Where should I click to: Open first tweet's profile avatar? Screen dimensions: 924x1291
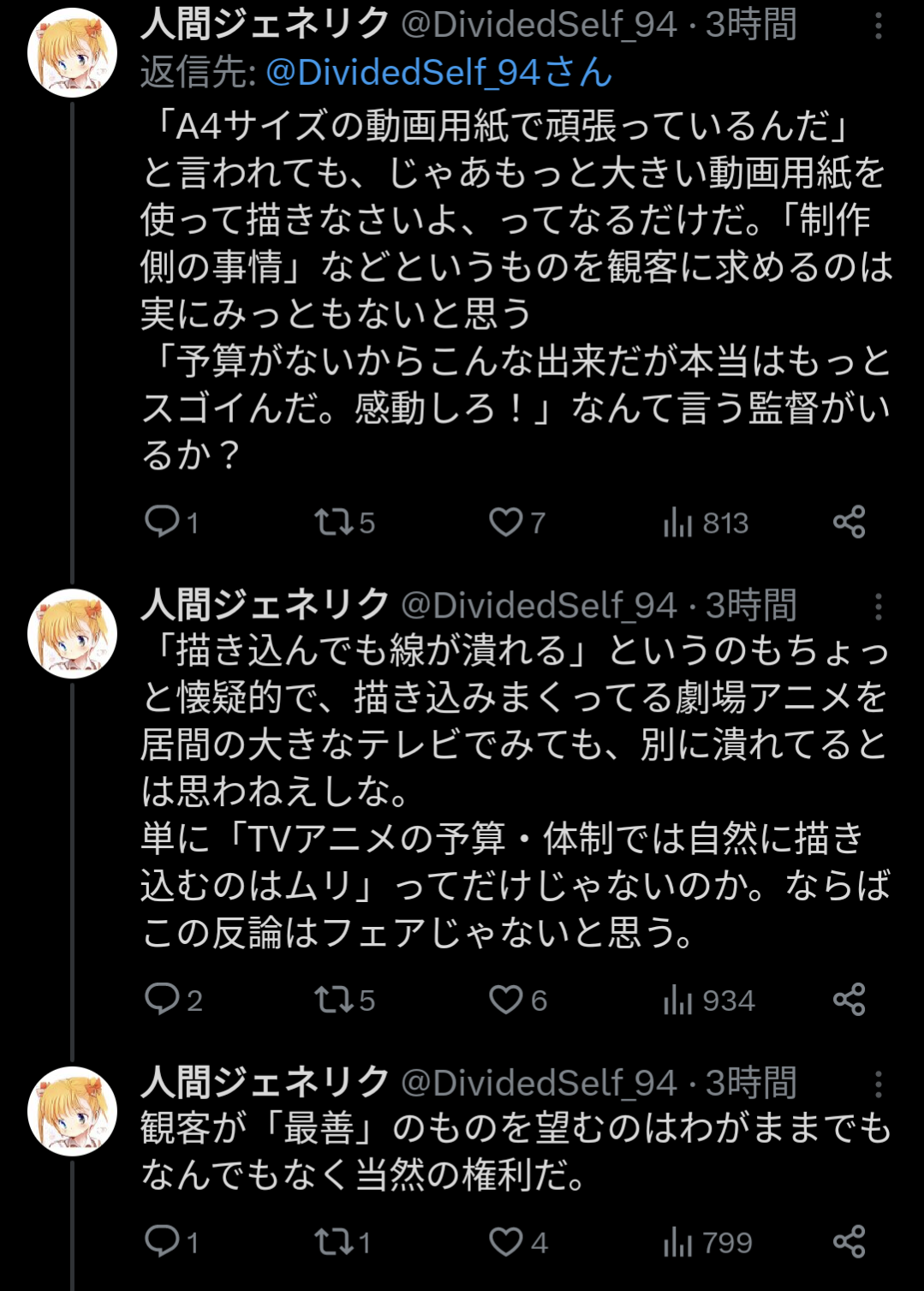pyautogui.click(x=73, y=52)
